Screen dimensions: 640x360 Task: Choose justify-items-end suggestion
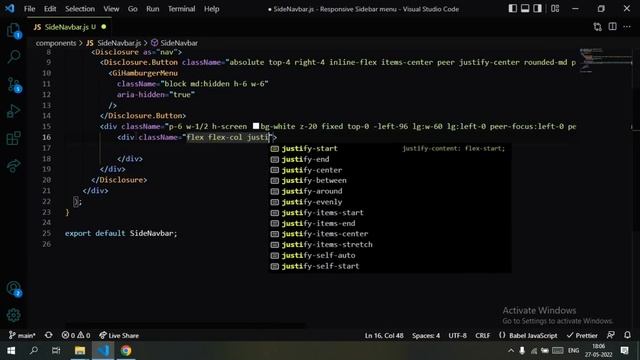pos(390,223)
